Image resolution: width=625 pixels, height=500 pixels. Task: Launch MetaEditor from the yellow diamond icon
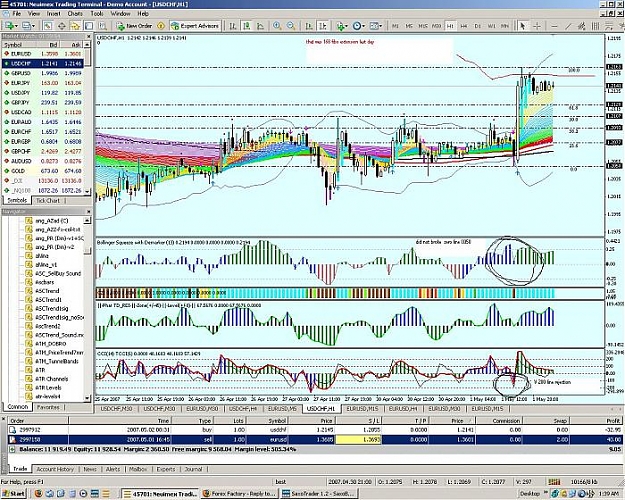[161, 26]
